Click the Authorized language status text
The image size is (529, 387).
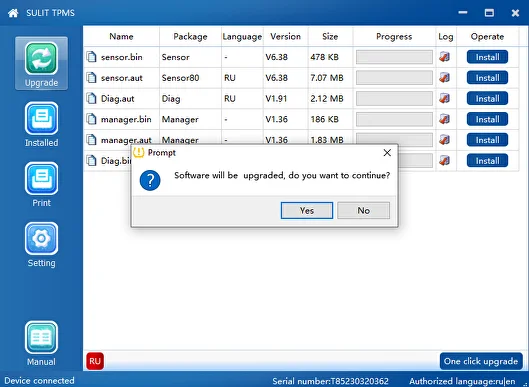[x=462, y=381]
